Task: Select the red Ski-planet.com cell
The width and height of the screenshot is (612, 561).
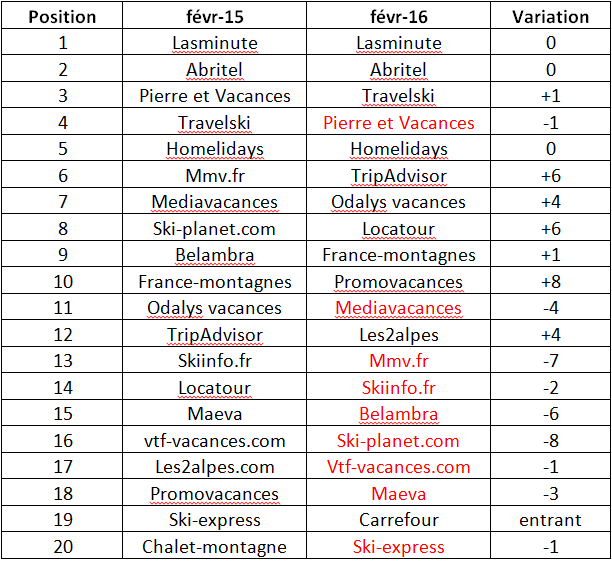Action: tap(399, 440)
